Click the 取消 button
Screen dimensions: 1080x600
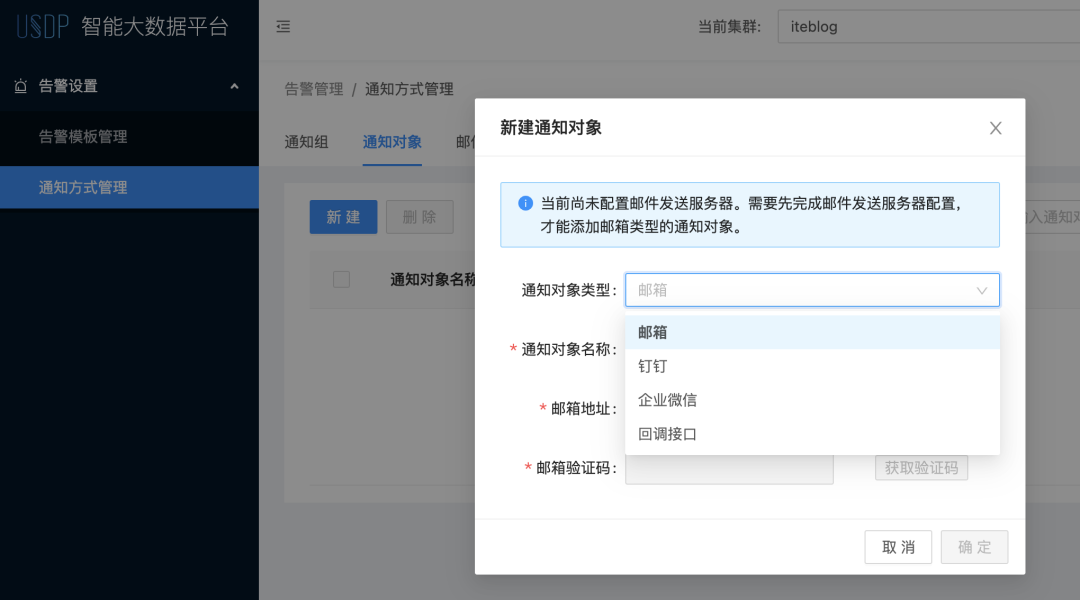[898, 547]
